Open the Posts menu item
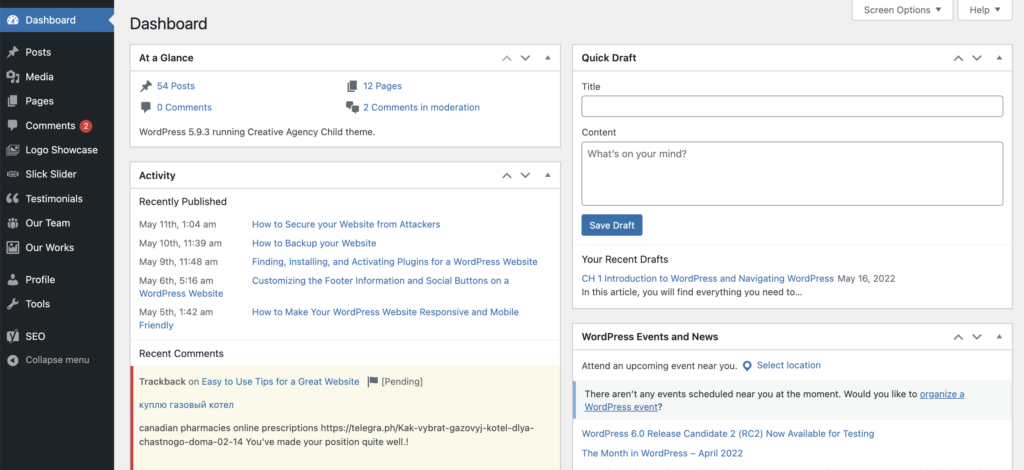The image size is (1024, 470). click(x=57, y=52)
